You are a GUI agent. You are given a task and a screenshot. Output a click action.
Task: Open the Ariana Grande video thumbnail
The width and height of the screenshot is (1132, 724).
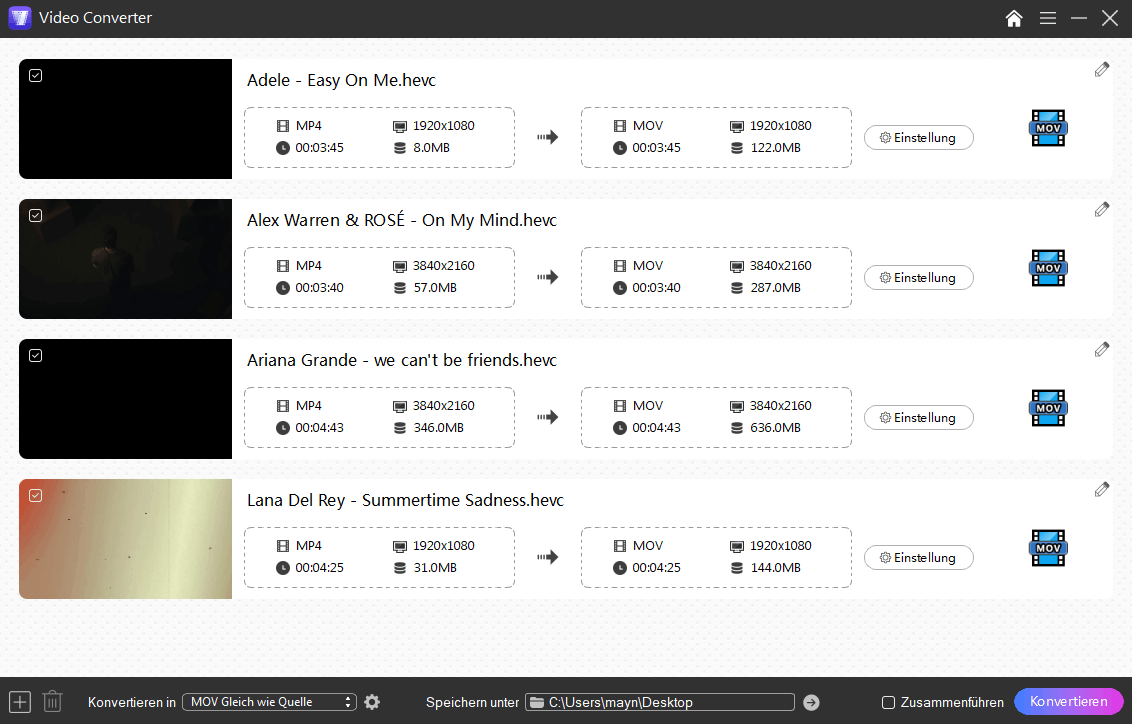(x=126, y=399)
